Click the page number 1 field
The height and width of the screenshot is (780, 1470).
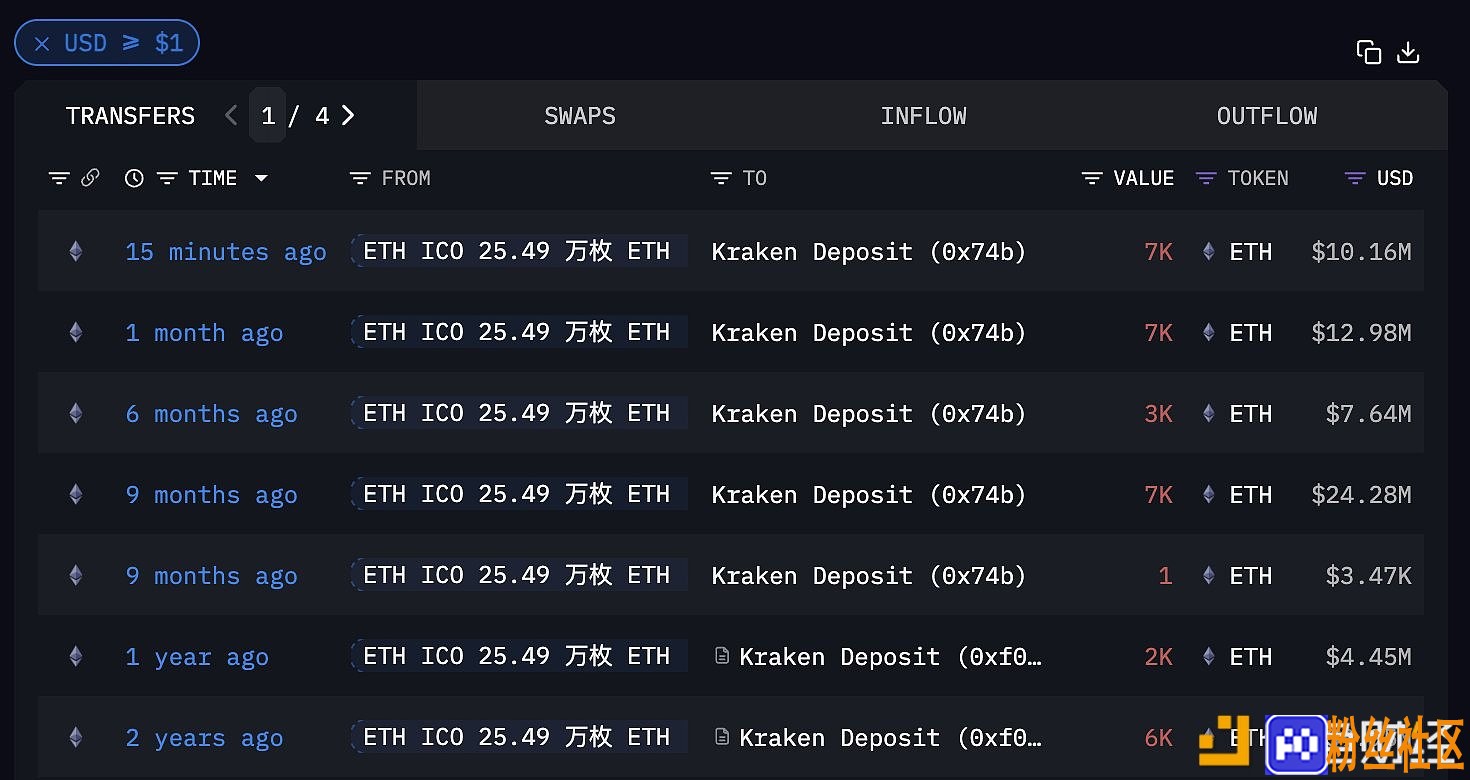coord(267,116)
